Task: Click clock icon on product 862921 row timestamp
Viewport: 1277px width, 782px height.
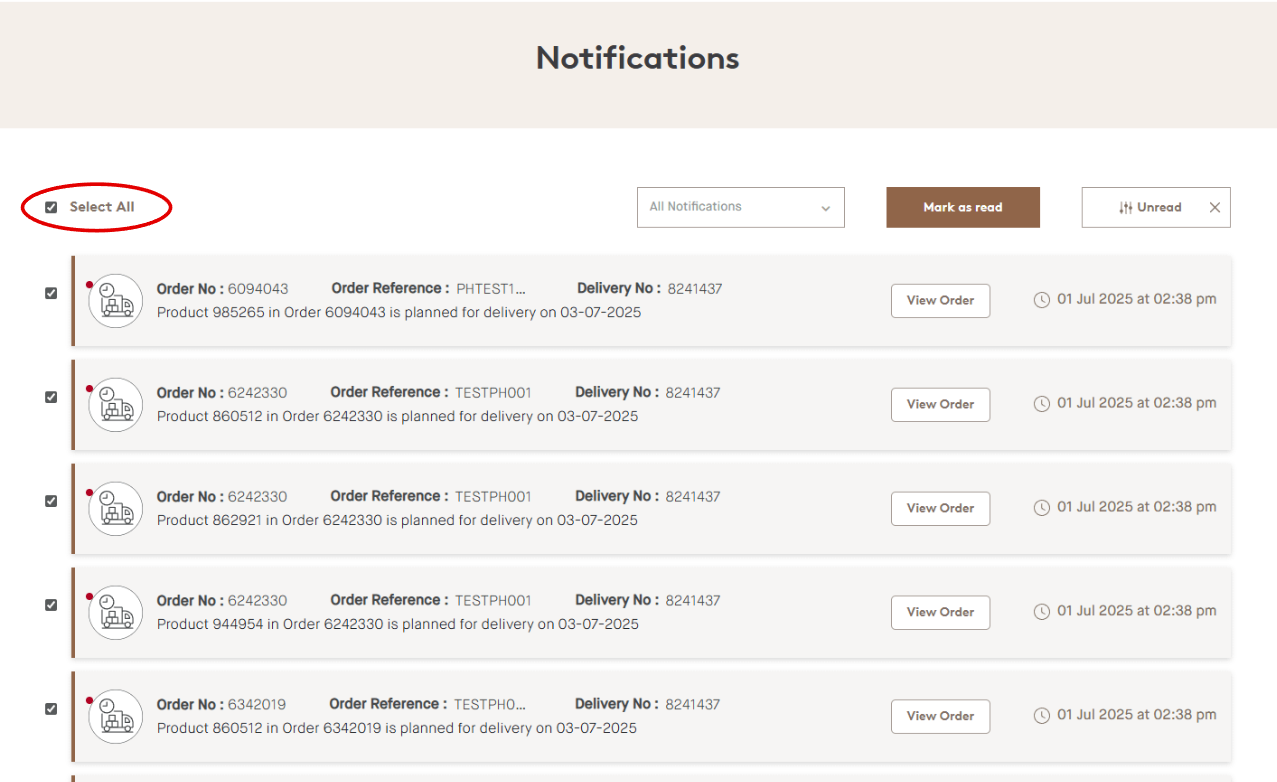Action: point(1042,508)
